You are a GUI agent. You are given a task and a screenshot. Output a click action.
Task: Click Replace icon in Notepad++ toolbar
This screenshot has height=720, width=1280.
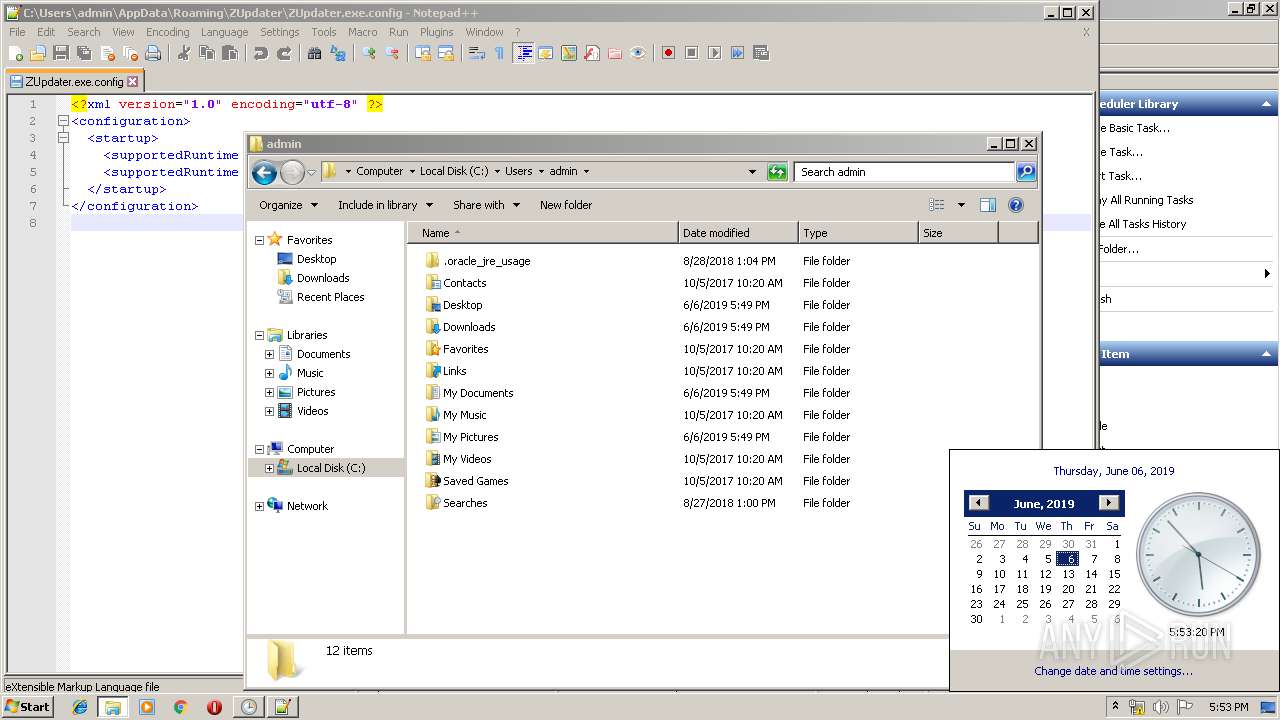click(x=337, y=53)
